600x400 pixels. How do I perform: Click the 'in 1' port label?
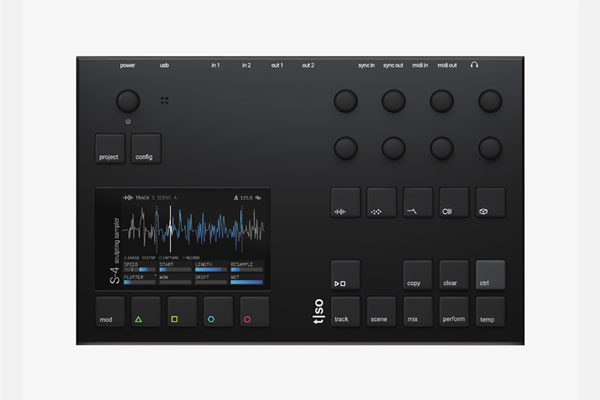coord(215,65)
